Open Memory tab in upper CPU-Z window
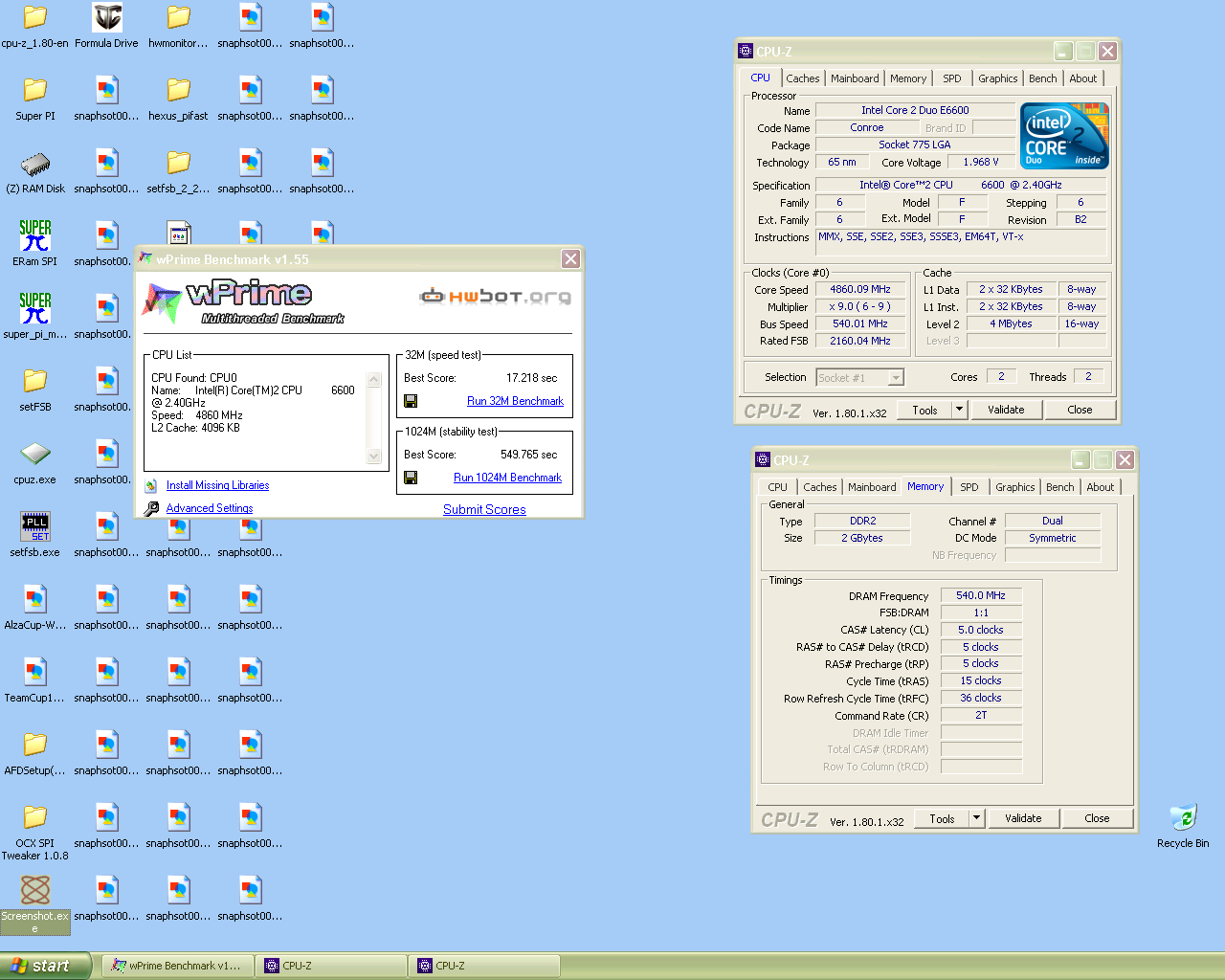Screen dimensions: 1225x980 [x=908, y=78]
